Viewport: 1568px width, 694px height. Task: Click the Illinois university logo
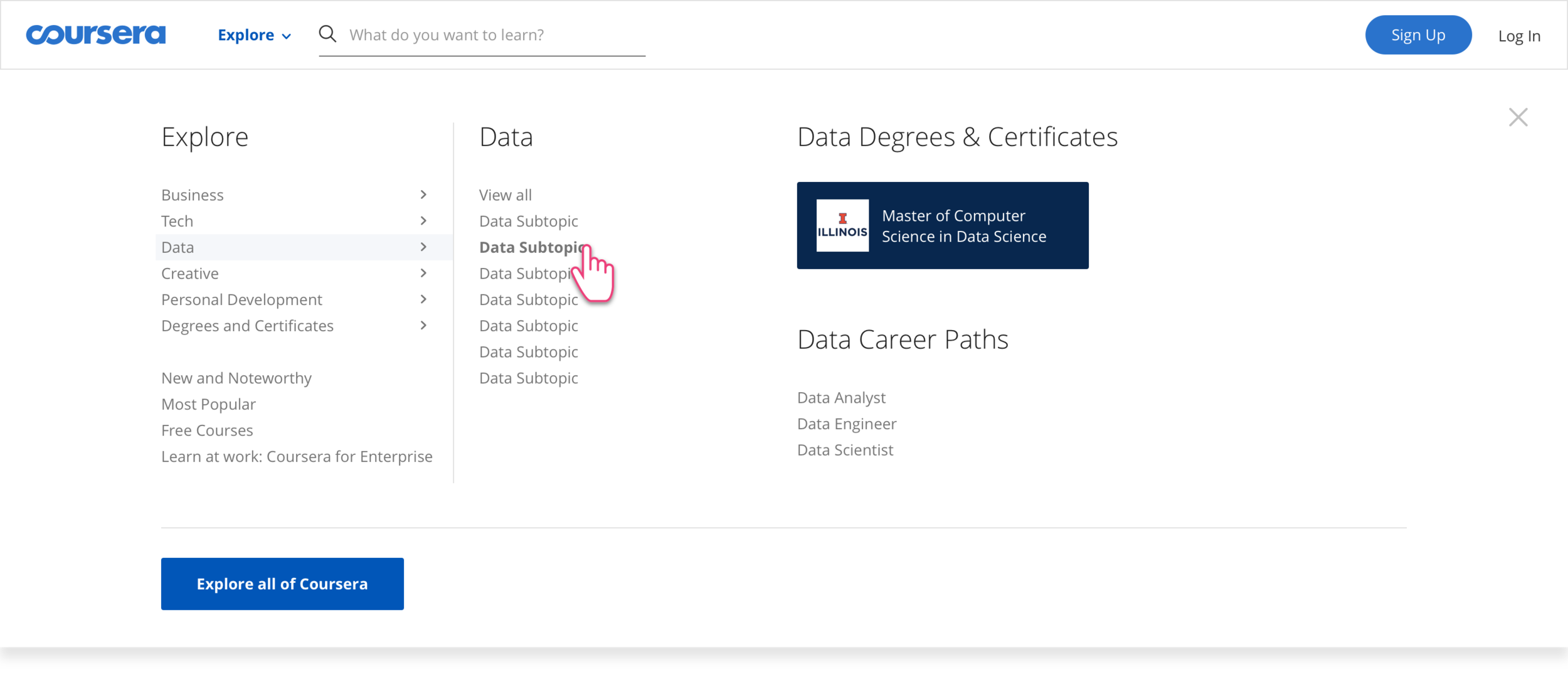(842, 226)
